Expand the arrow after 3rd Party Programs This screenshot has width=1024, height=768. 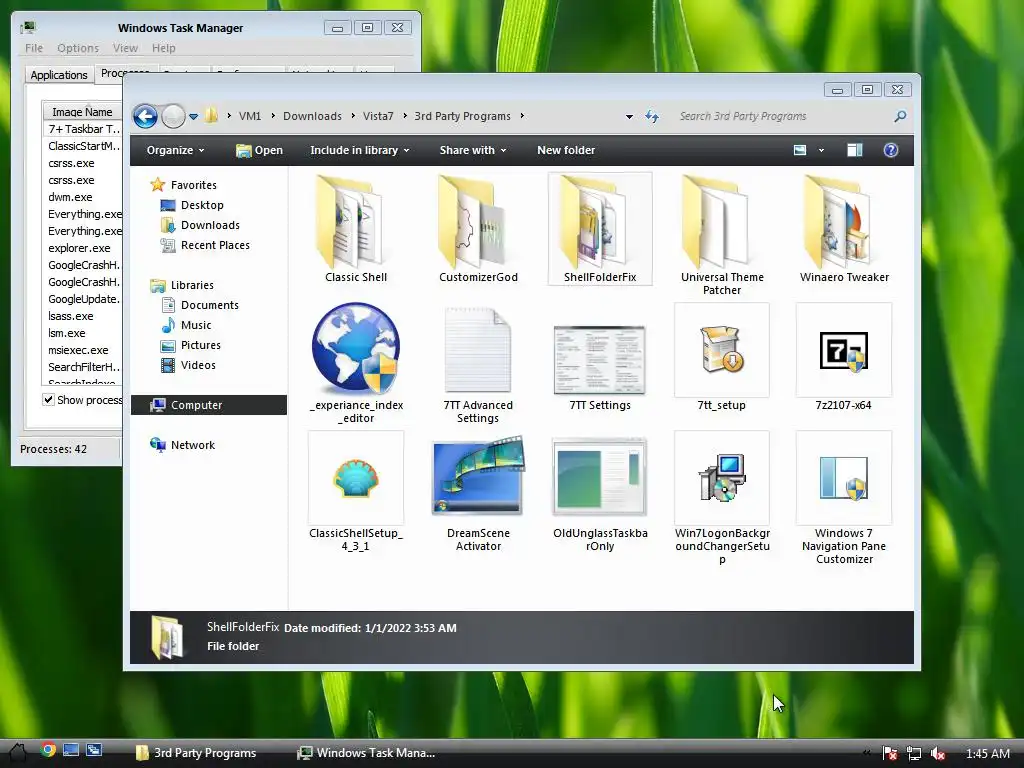tap(522, 116)
